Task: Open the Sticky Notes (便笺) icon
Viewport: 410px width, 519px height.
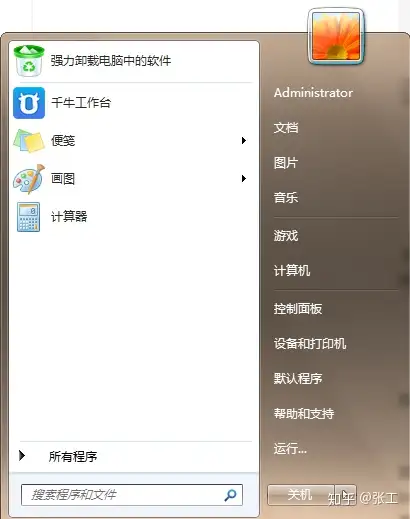Action: pyautogui.click(x=29, y=141)
